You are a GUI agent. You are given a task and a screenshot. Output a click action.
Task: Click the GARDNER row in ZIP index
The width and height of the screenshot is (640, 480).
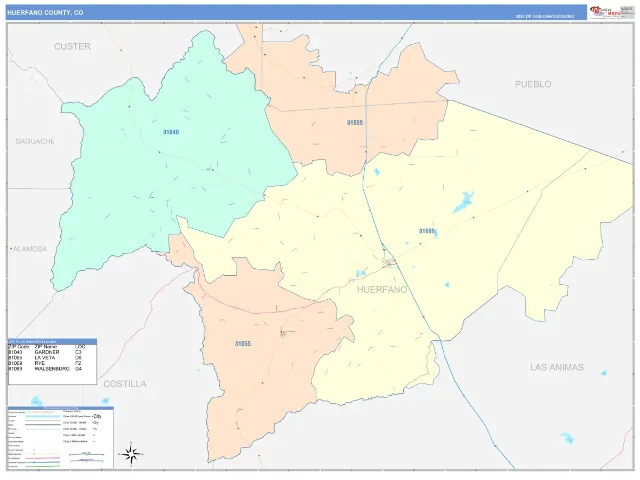(x=45, y=352)
